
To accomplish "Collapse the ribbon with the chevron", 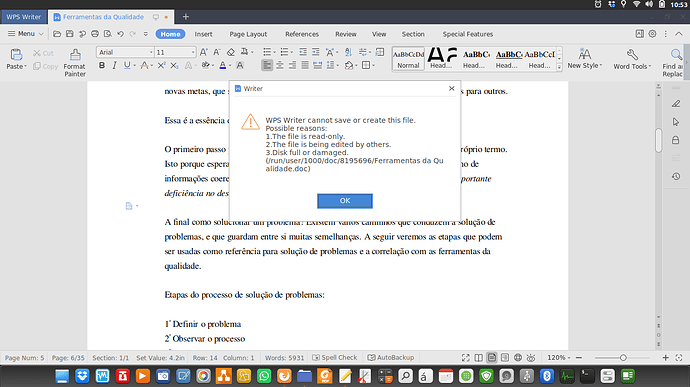I will (679, 34).
